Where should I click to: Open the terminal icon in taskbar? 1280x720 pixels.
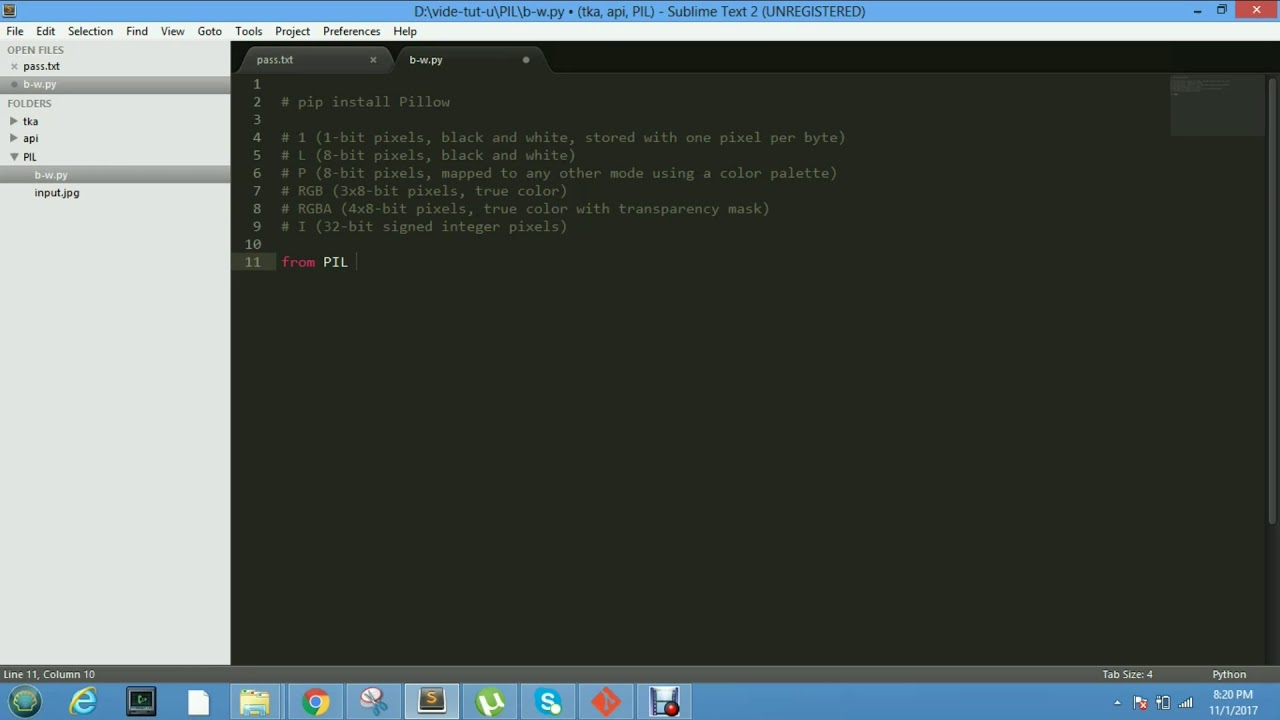[x=141, y=702]
